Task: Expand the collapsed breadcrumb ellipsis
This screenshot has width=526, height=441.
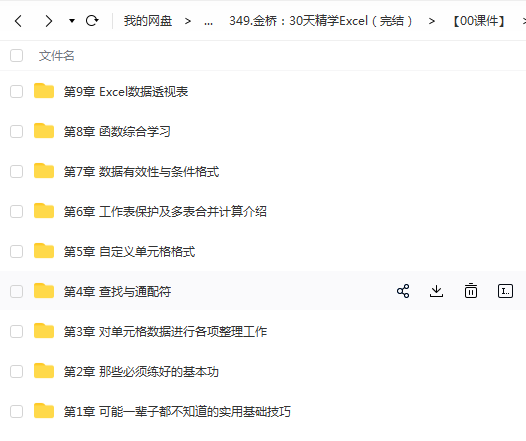Action: coord(208,22)
